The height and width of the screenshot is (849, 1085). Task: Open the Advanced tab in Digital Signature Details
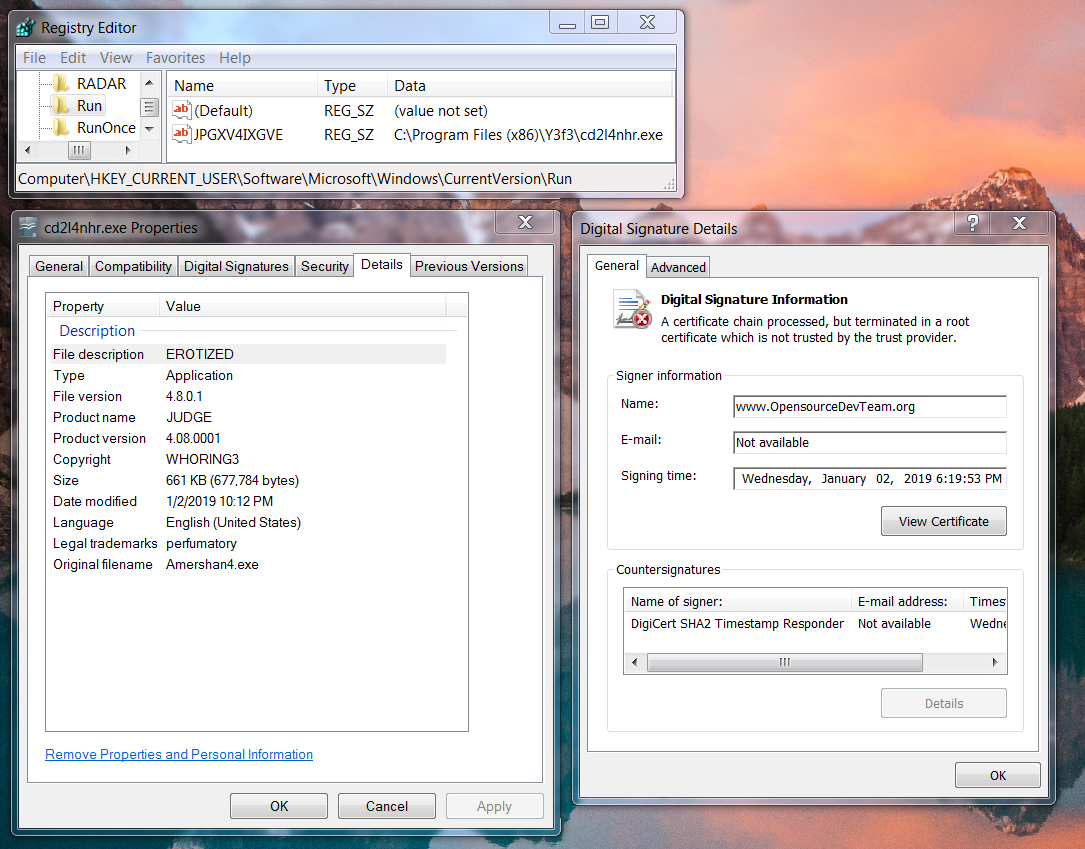point(678,267)
